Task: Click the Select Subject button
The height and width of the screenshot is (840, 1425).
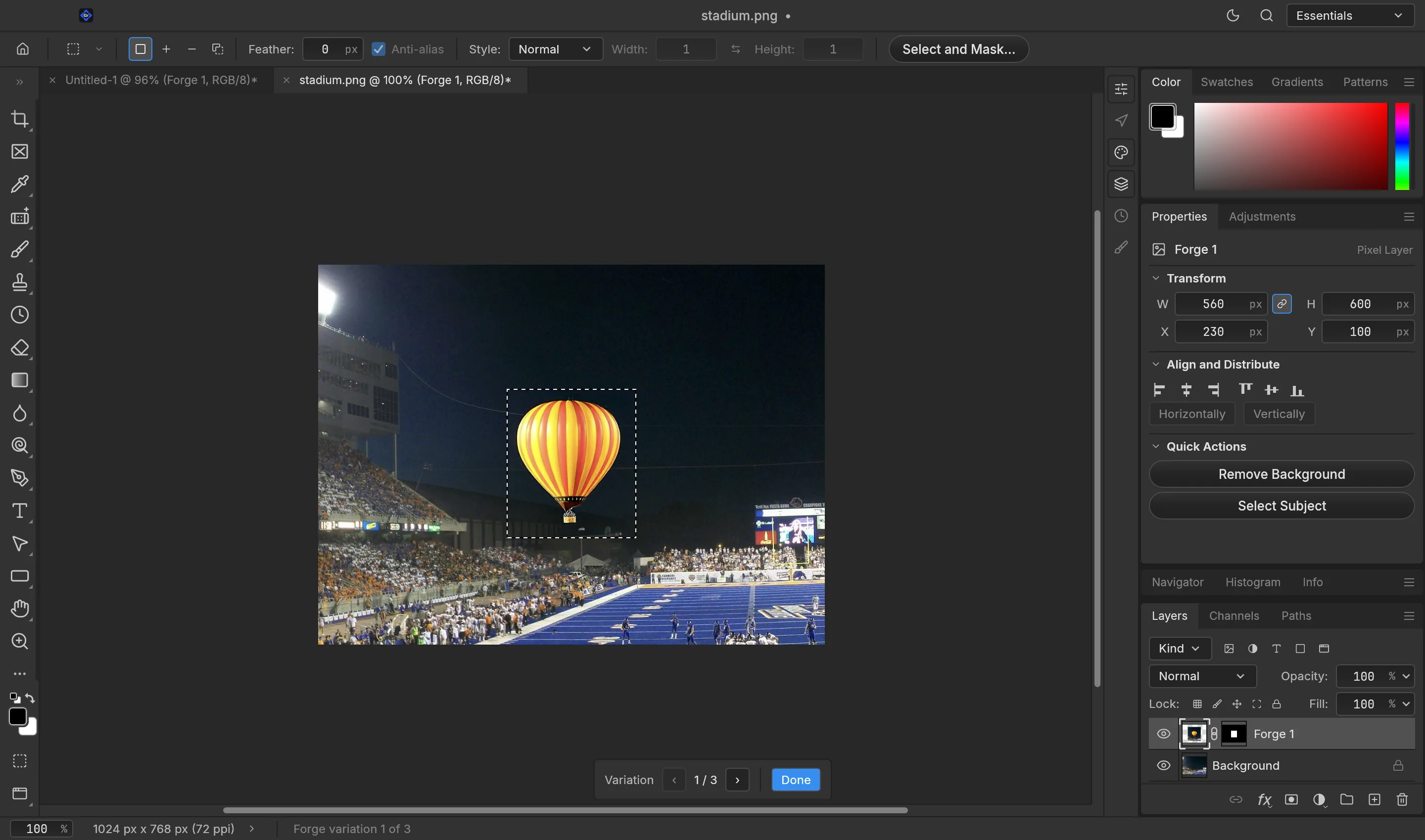Action: pos(1281,506)
